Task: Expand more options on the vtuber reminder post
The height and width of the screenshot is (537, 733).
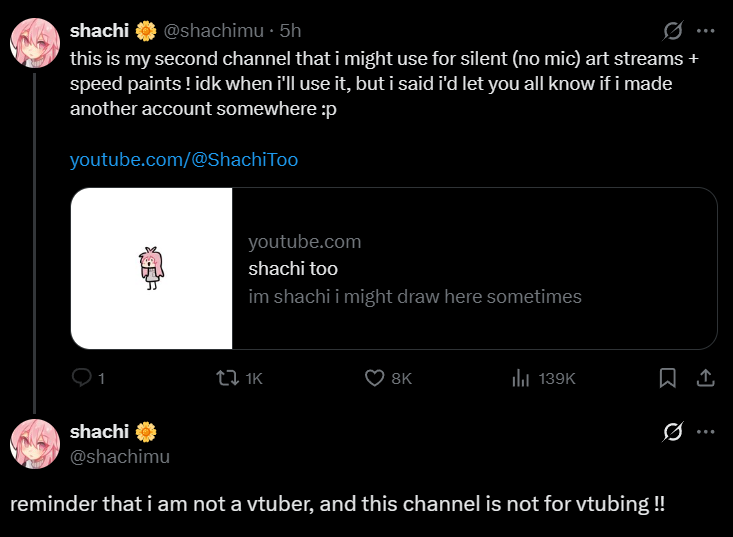Action: pos(706,432)
